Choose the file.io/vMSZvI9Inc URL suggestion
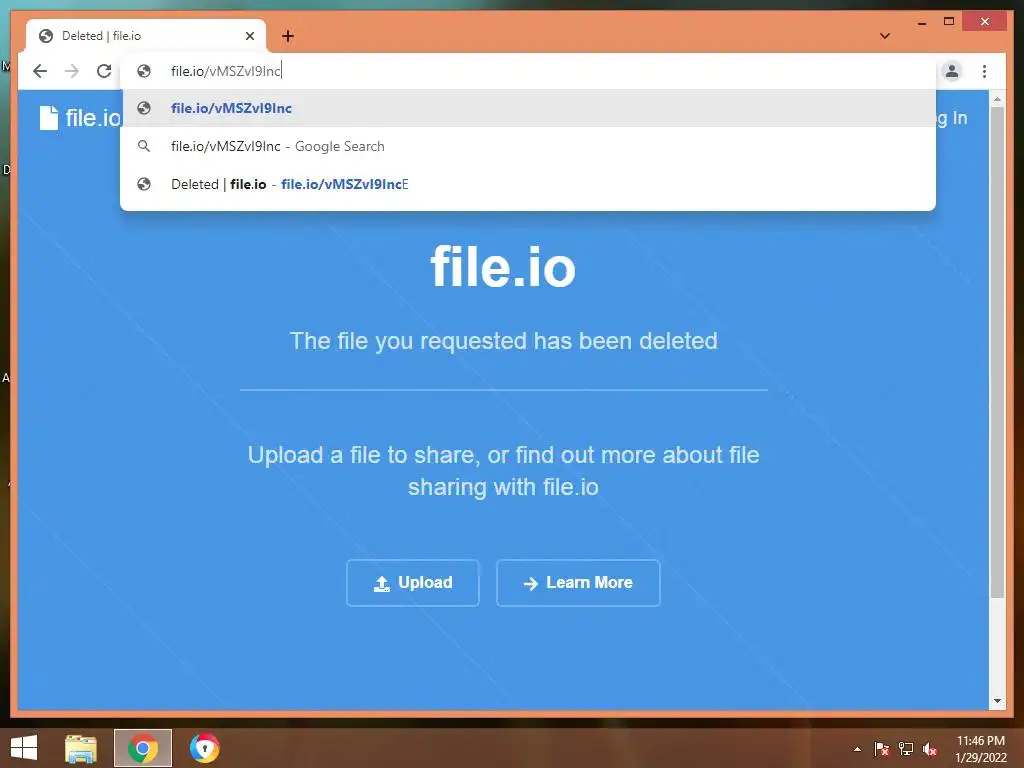The width and height of the screenshot is (1024, 768). [528, 108]
